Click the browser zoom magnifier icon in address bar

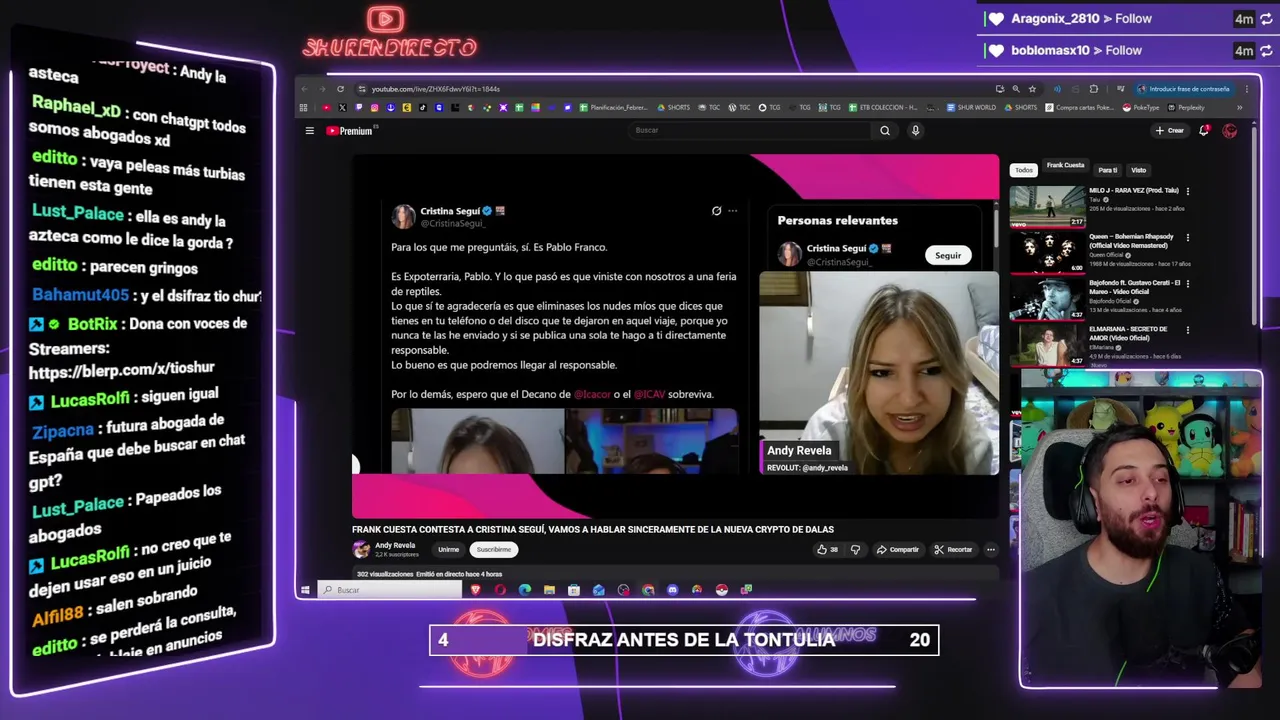(x=1016, y=89)
